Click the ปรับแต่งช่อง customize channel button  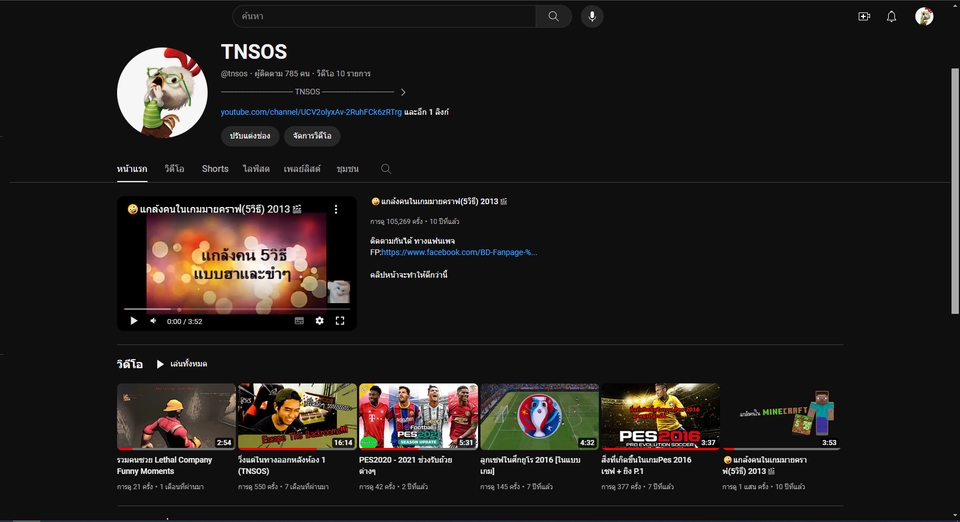click(250, 136)
